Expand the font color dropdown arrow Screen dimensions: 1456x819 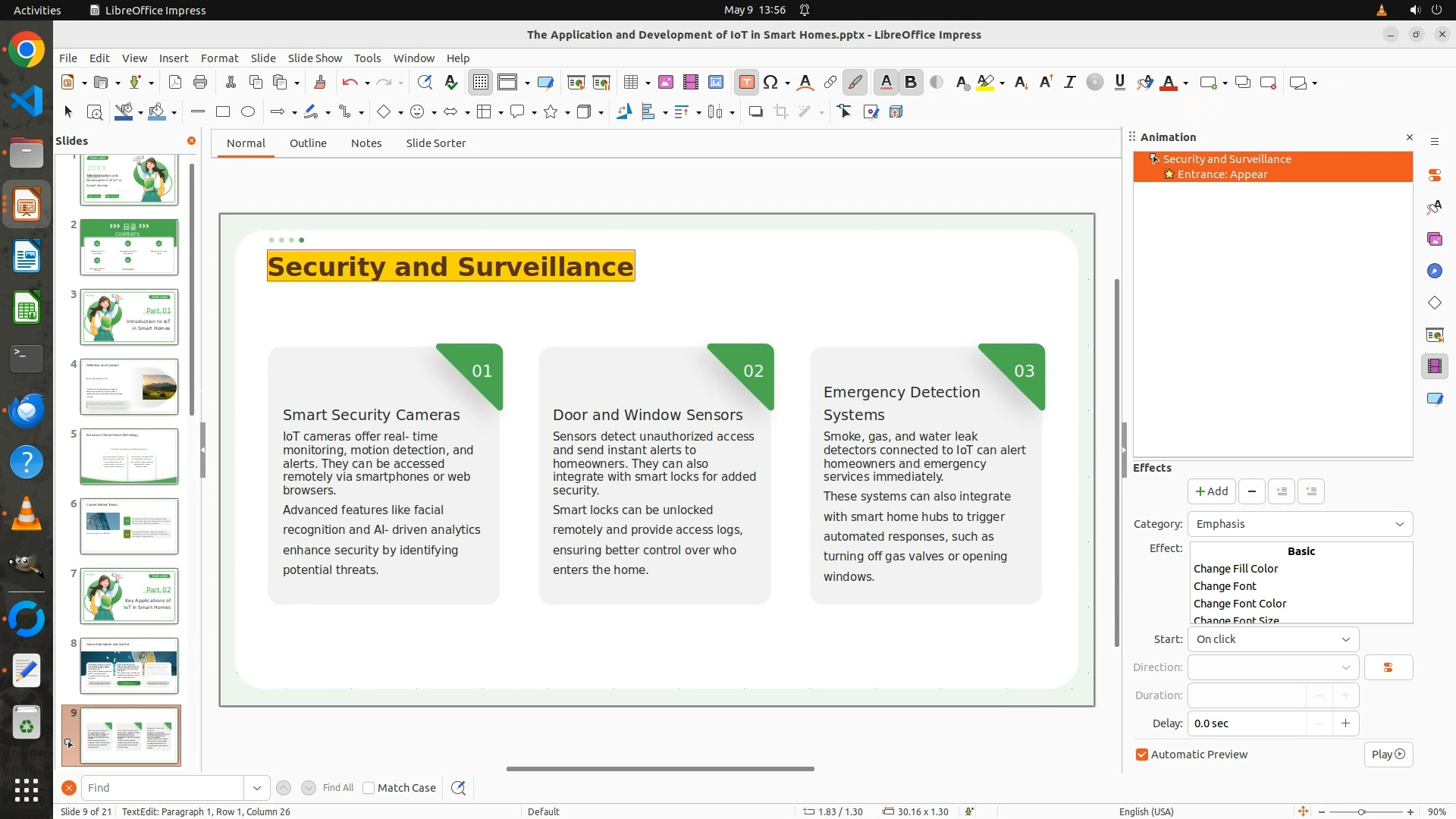pos(1185,83)
